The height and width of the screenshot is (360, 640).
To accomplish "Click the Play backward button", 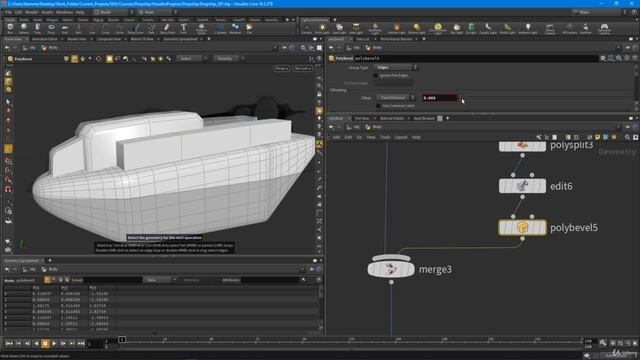I will point(36,344).
